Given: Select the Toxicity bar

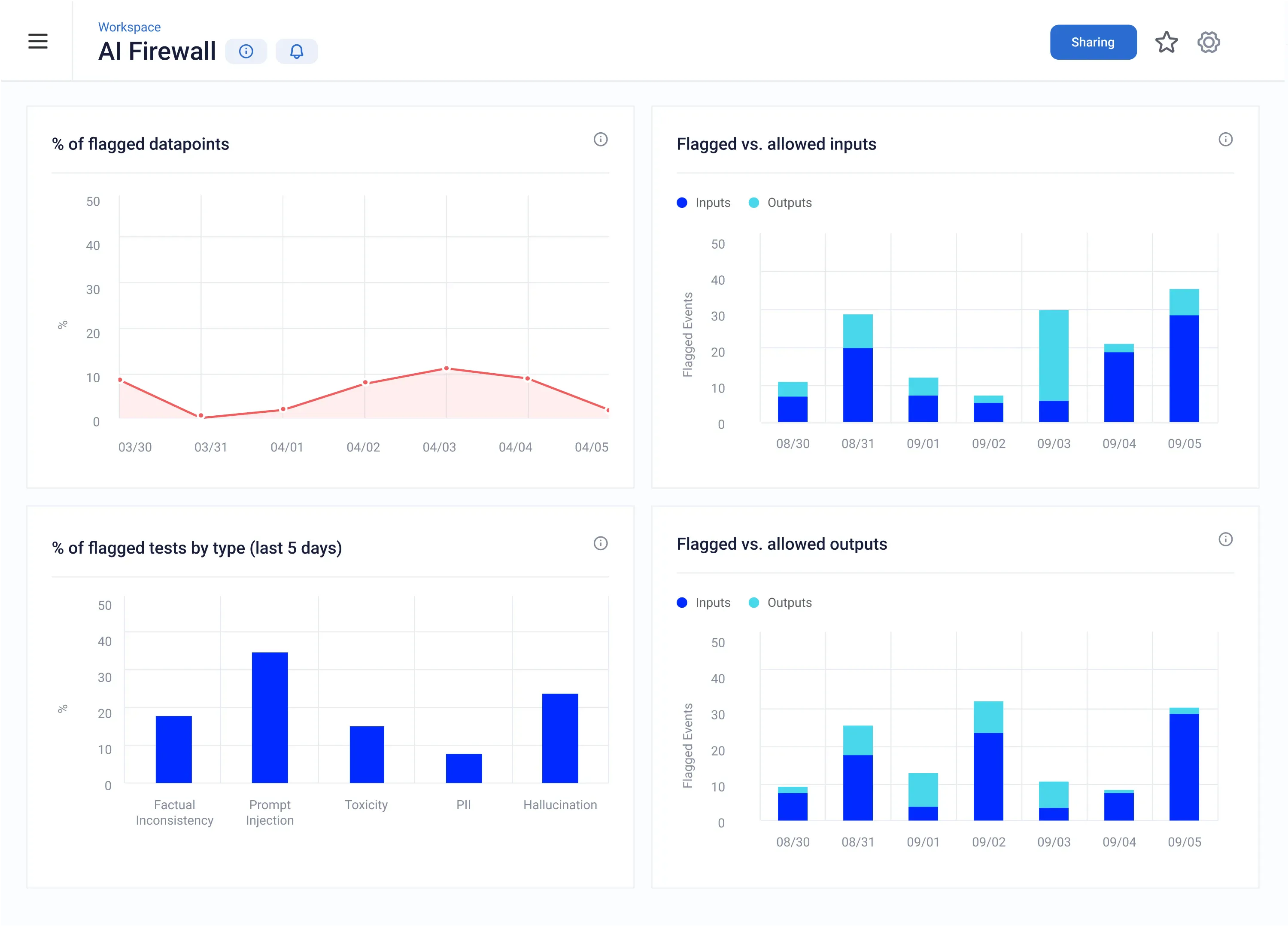Looking at the screenshot, I should point(367,755).
